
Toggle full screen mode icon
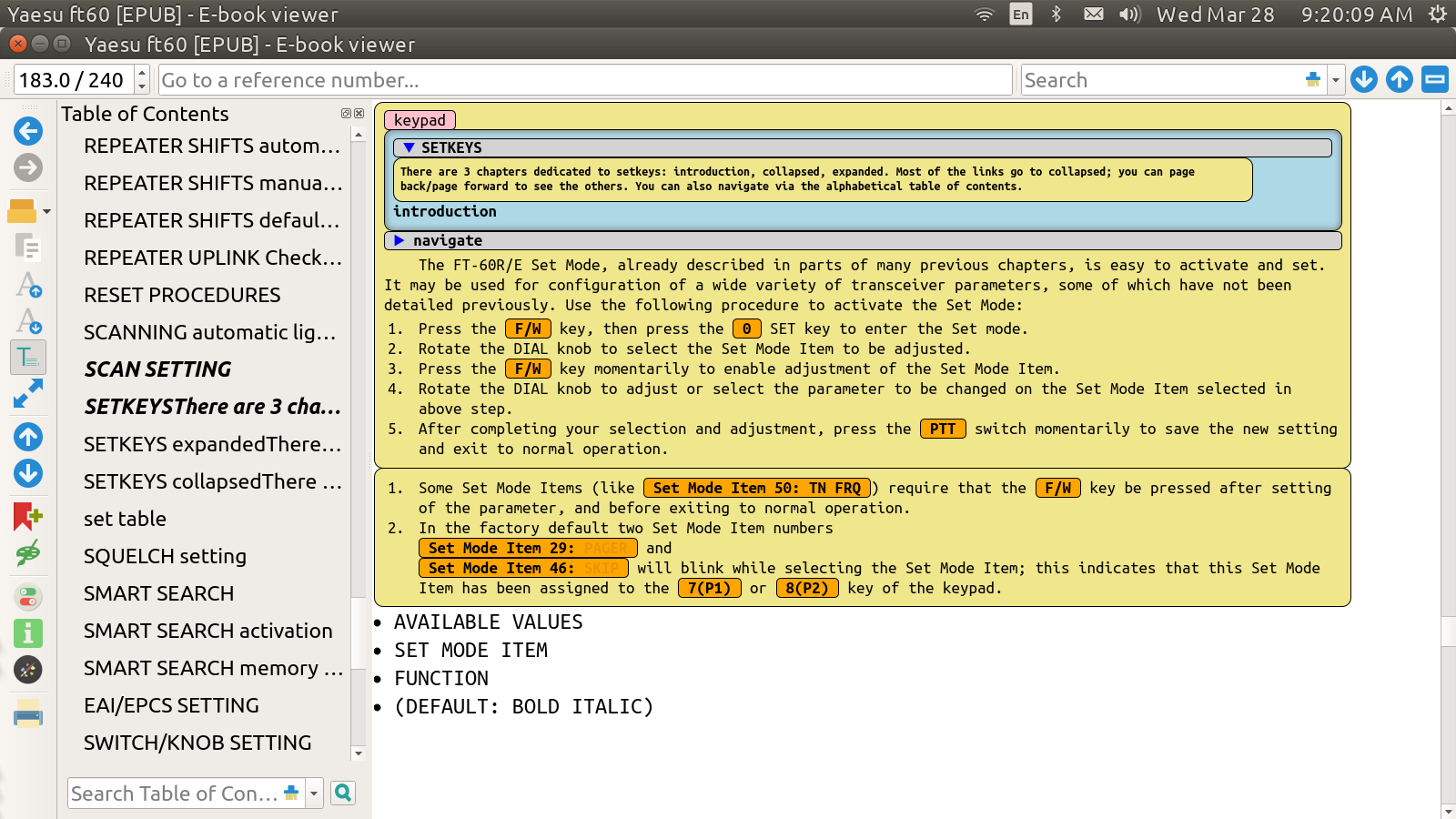[28, 394]
